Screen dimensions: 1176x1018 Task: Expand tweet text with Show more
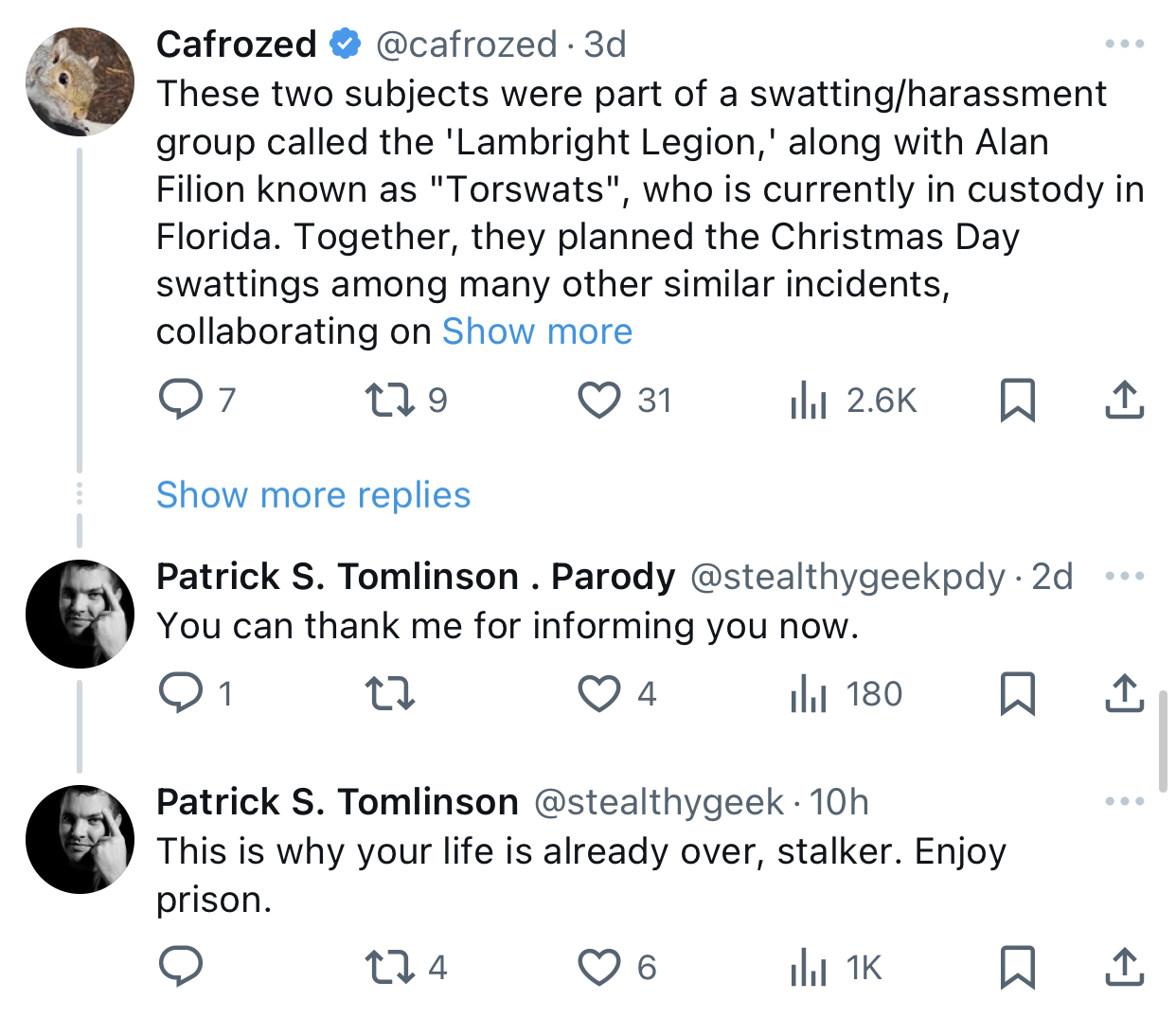click(537, 331)
